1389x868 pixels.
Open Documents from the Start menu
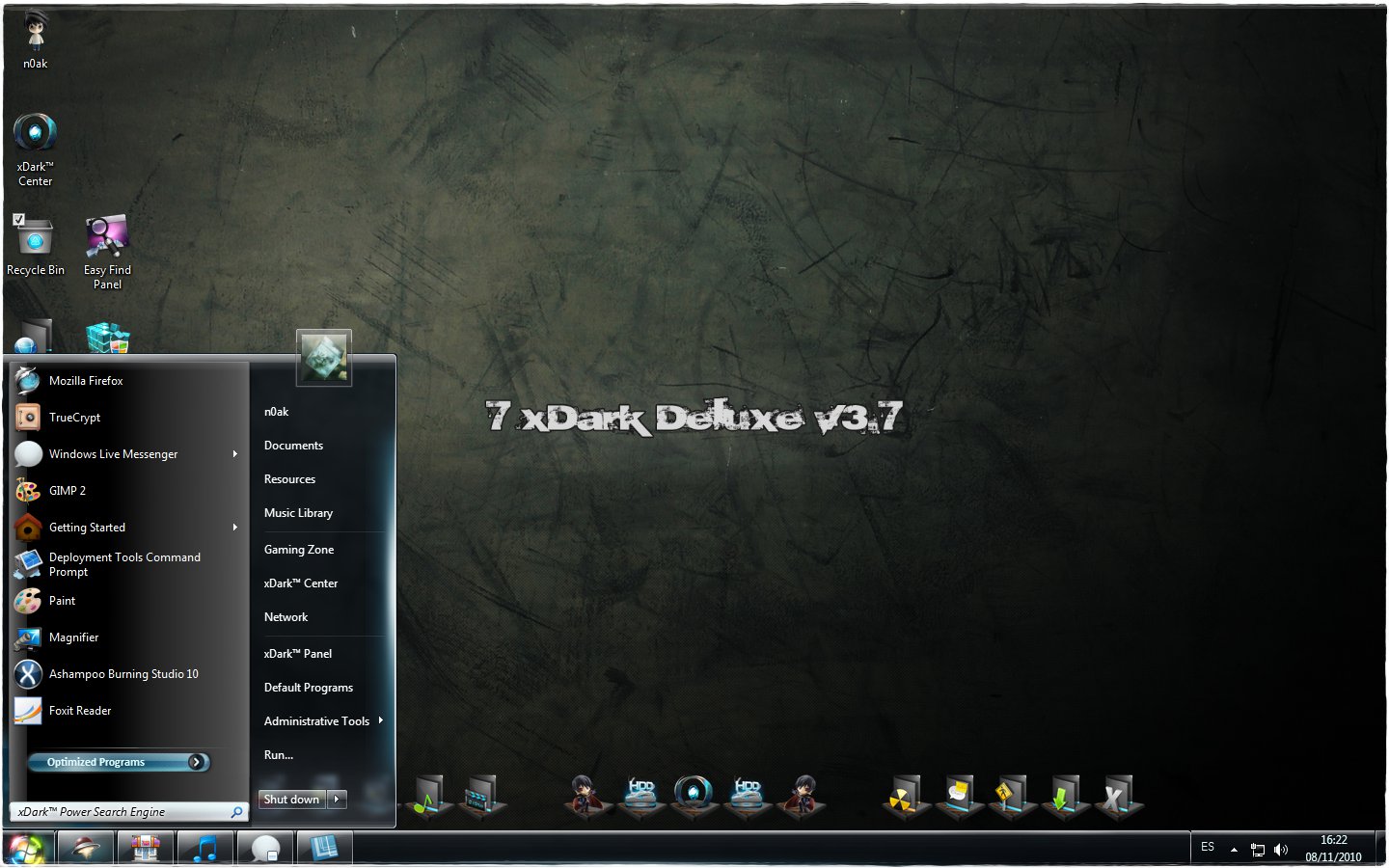pyautogui.click(x=292, y=445)
